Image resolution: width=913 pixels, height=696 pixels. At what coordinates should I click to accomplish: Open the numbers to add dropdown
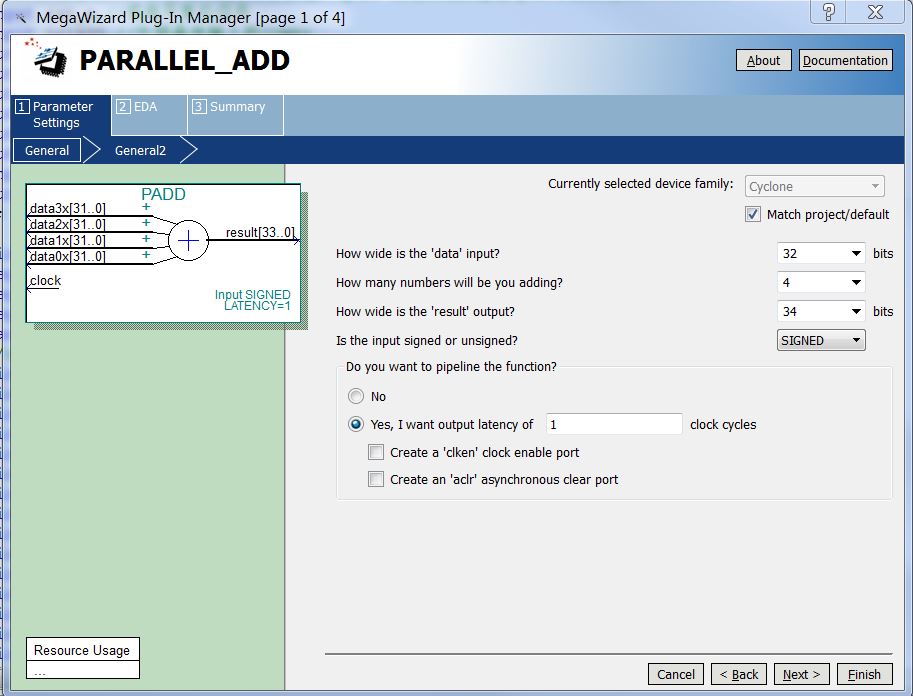tap(821, 282)
